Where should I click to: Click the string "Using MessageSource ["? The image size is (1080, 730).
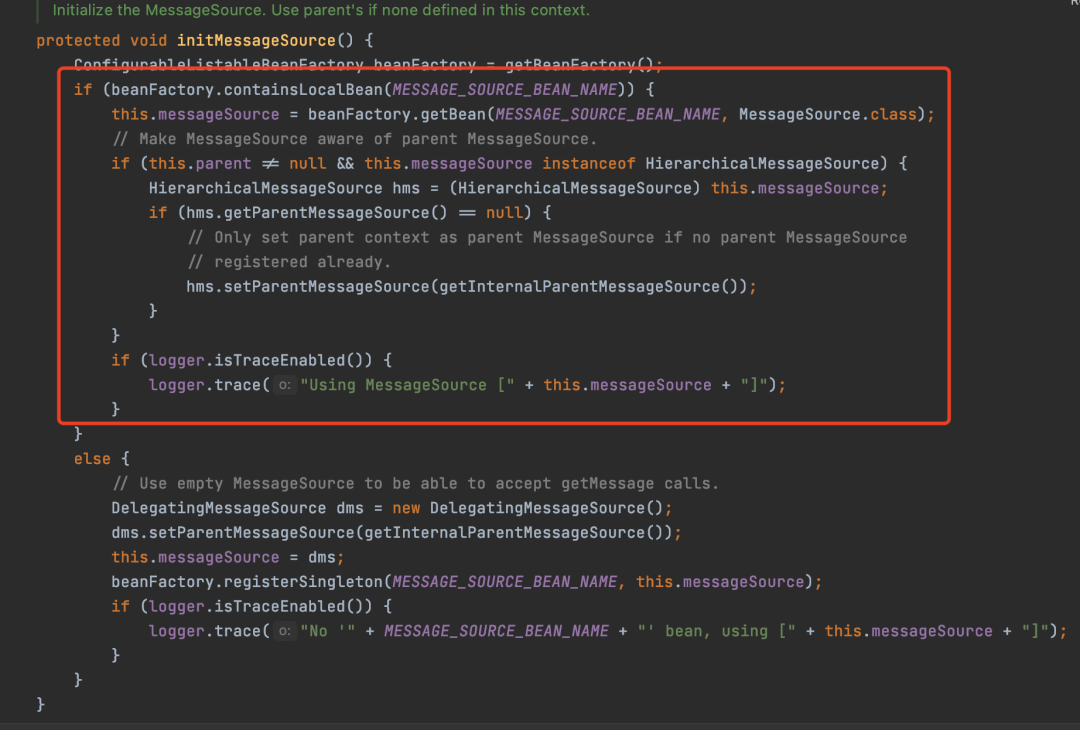coord(407,385)
